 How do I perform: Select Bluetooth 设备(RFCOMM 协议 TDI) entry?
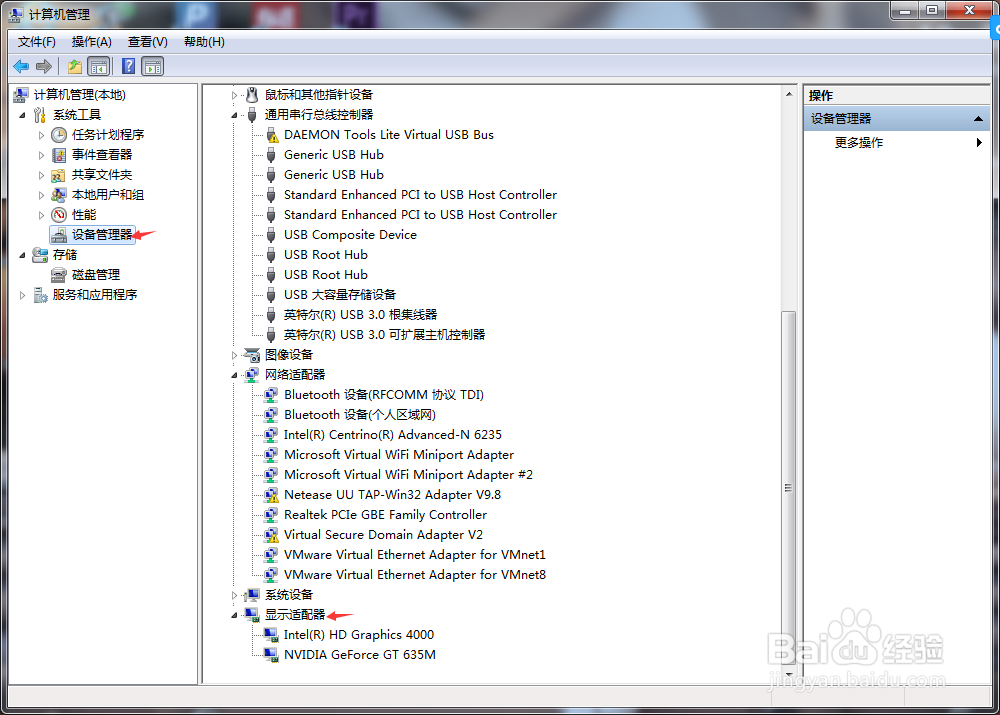coord(384,395)
